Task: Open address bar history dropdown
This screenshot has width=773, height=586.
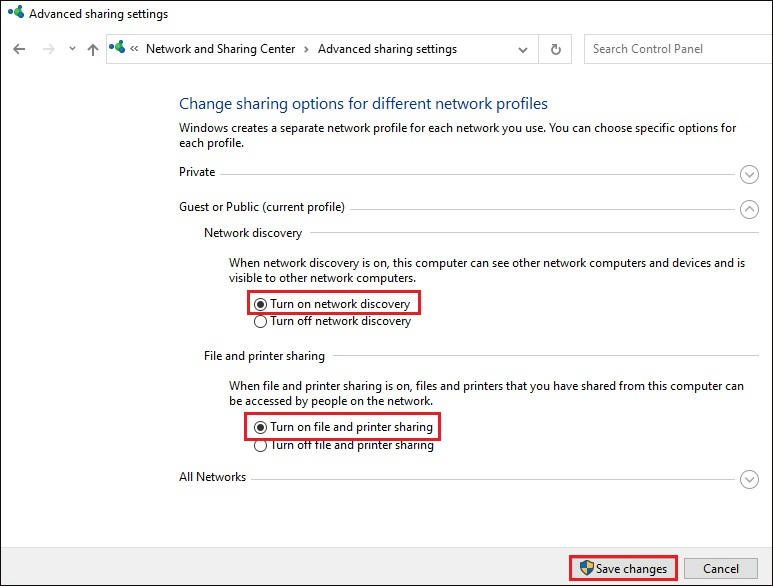Action: (523, 49)
